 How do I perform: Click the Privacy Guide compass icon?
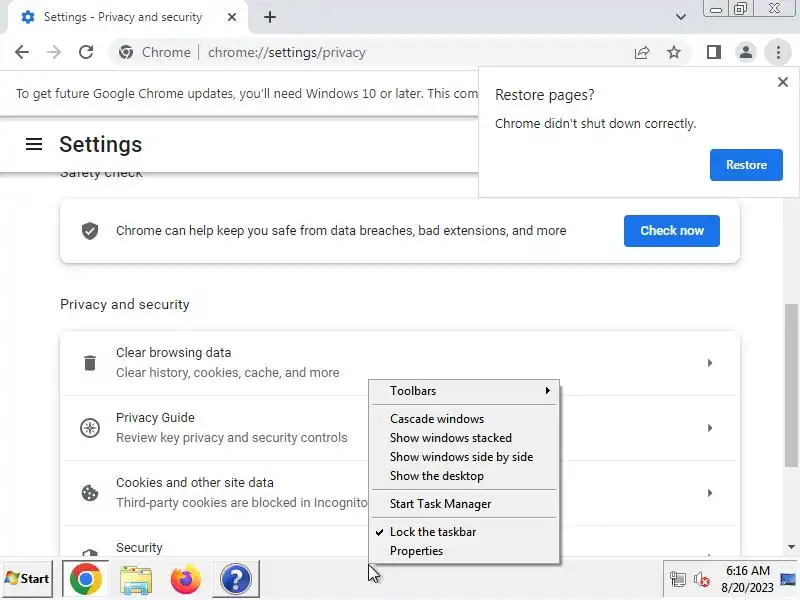[90, 428]
